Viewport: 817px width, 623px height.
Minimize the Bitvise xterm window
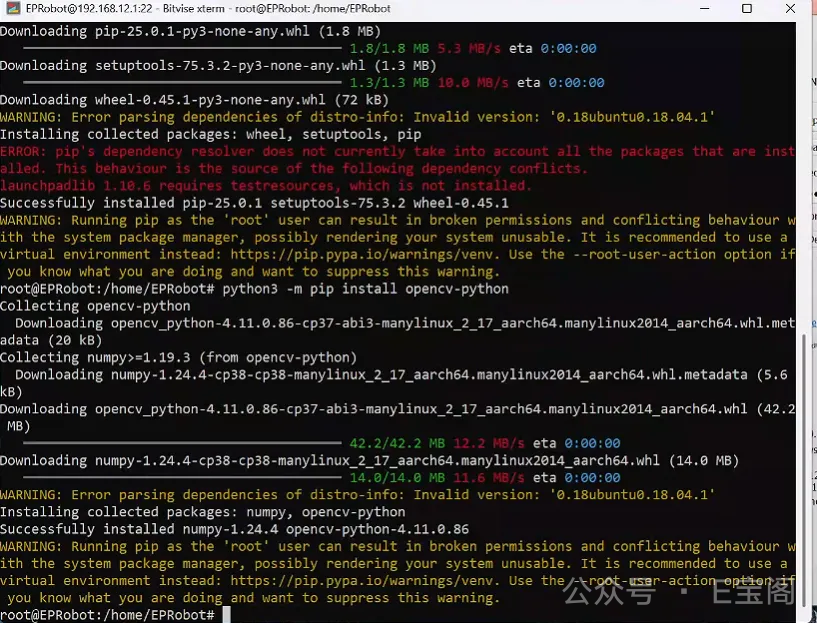pos(700,9)
